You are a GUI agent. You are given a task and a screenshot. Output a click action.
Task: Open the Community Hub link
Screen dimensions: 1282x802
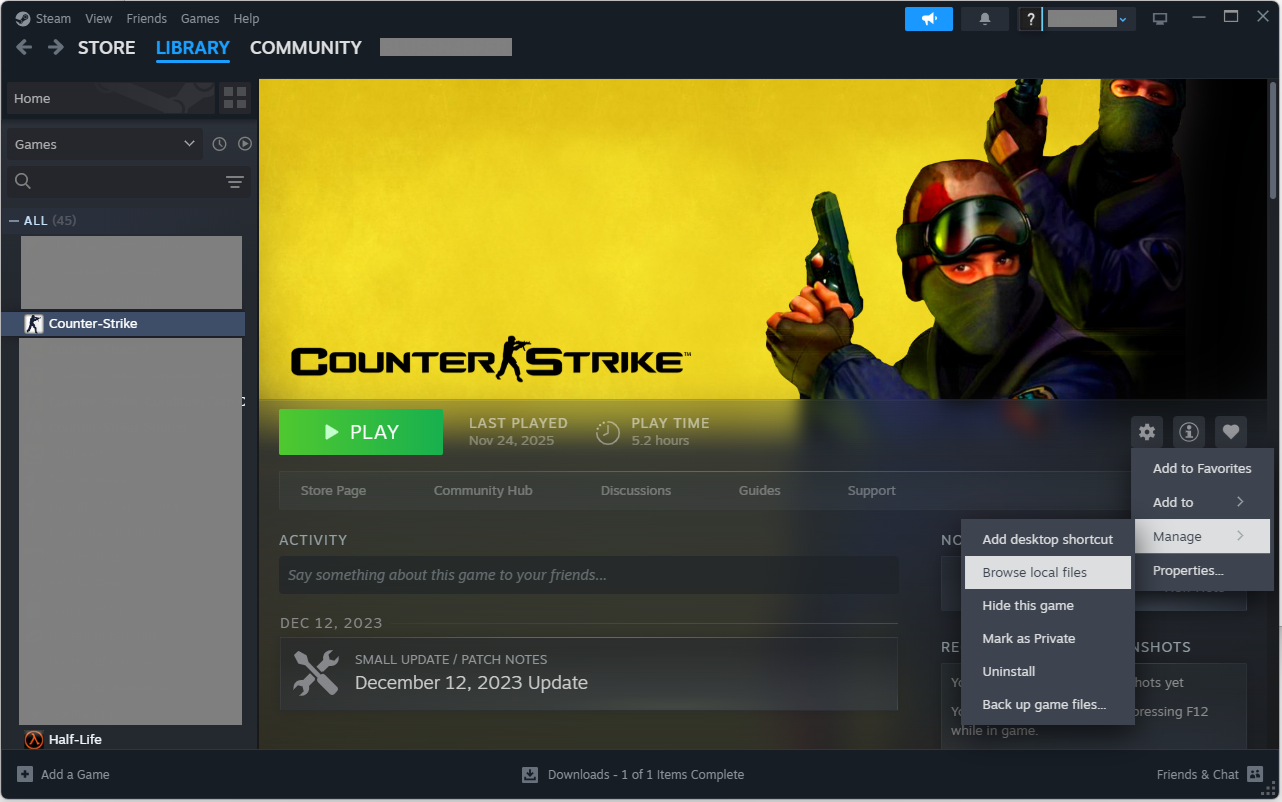point(483,490)
